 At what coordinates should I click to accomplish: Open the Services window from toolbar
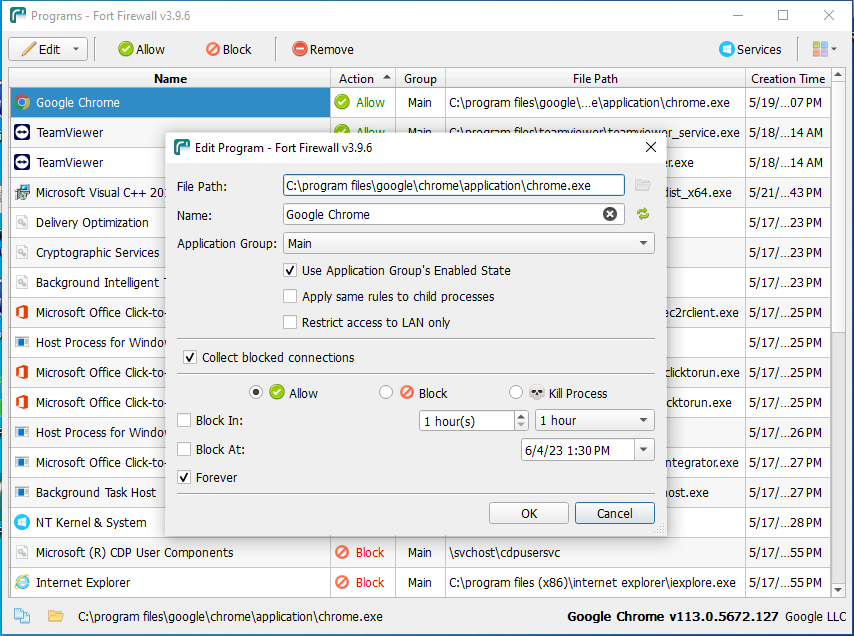[x=750, y=49]
